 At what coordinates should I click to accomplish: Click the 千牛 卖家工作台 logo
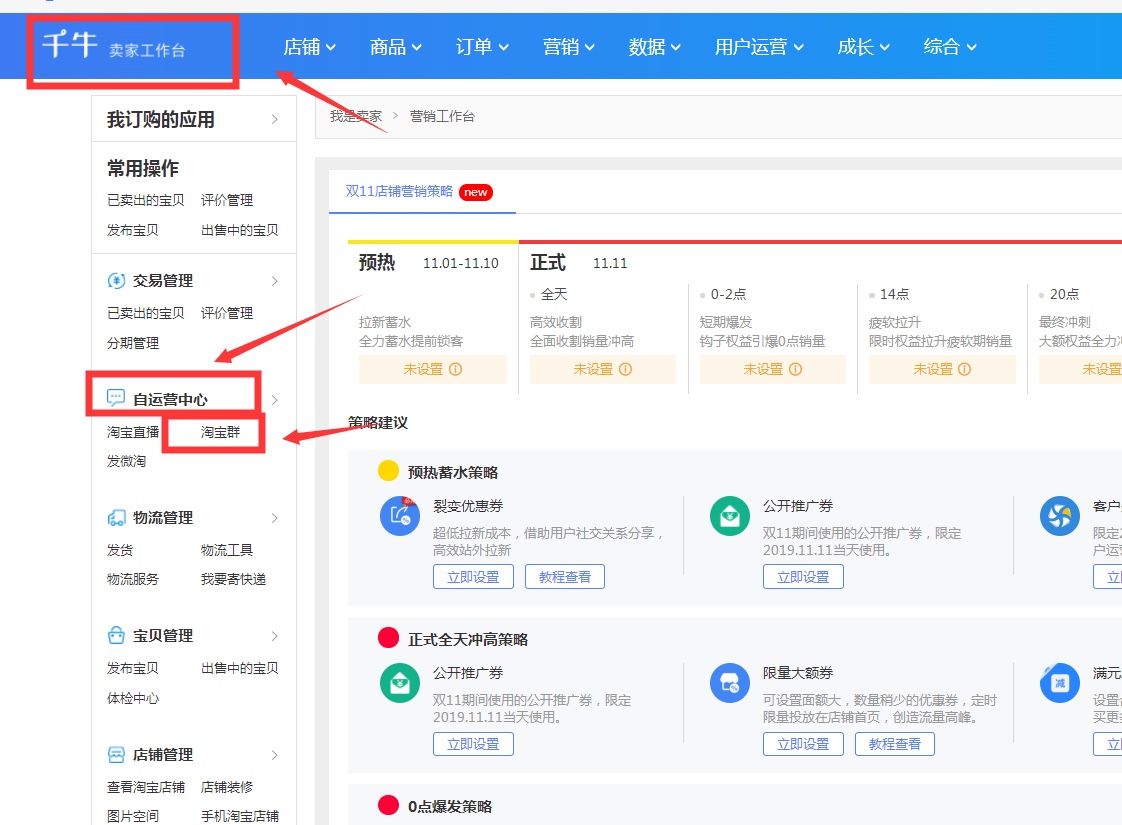click(x=114, y=46)
